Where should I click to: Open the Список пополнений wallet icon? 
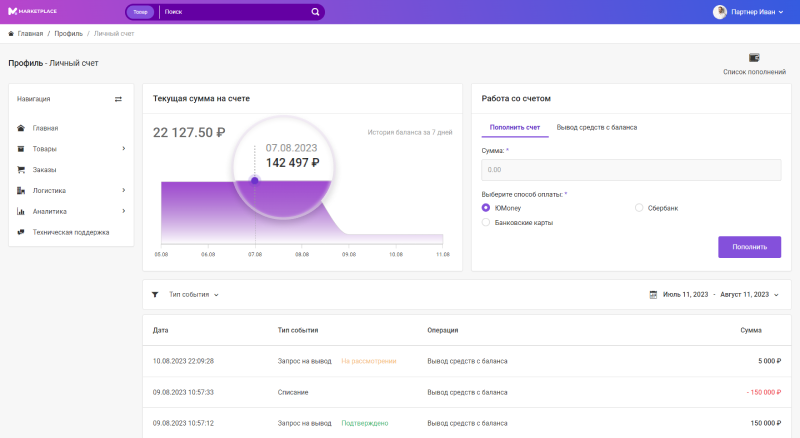(x=754, y=58)
